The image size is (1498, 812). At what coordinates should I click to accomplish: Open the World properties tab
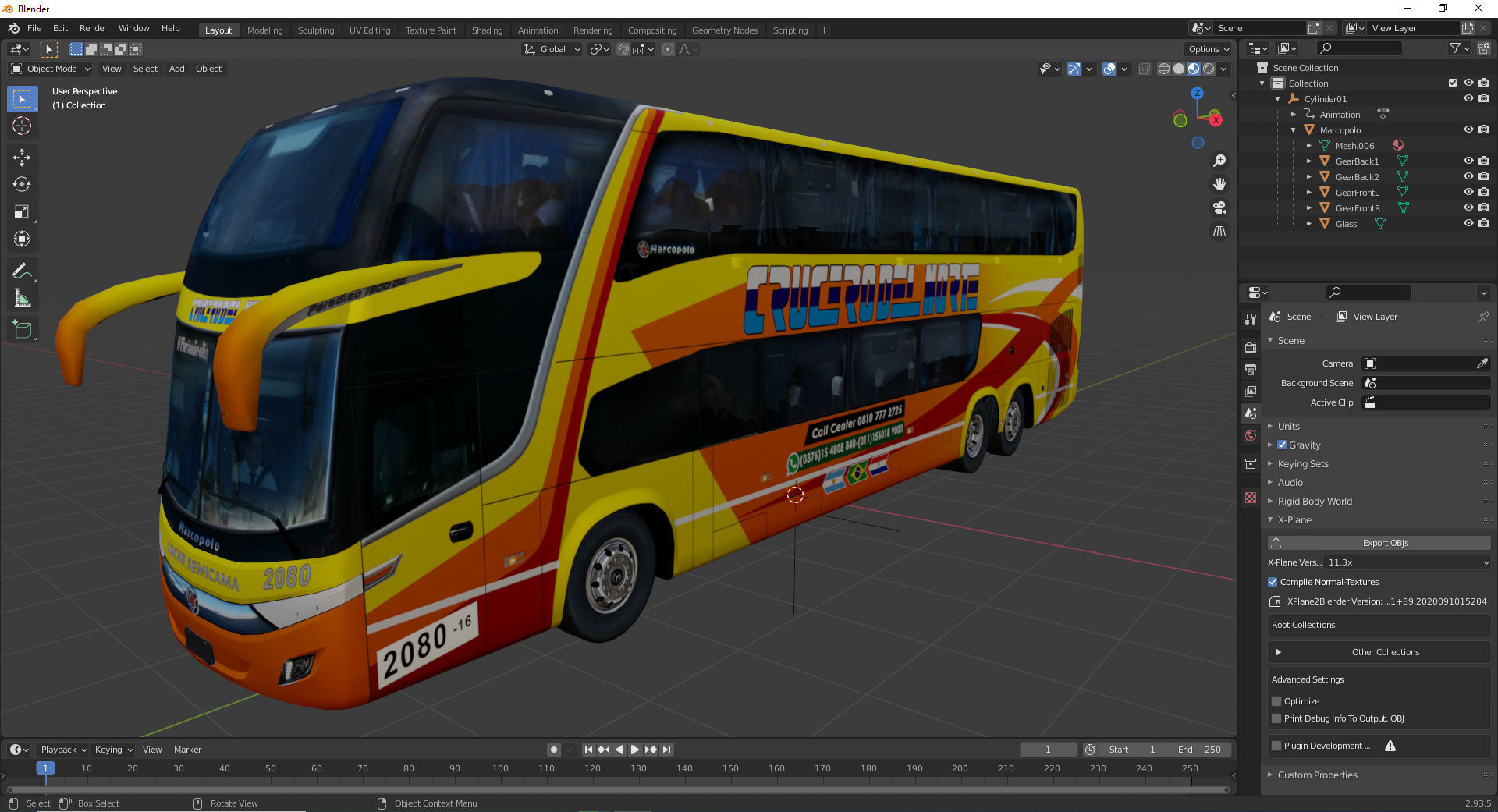(1251, 435)
